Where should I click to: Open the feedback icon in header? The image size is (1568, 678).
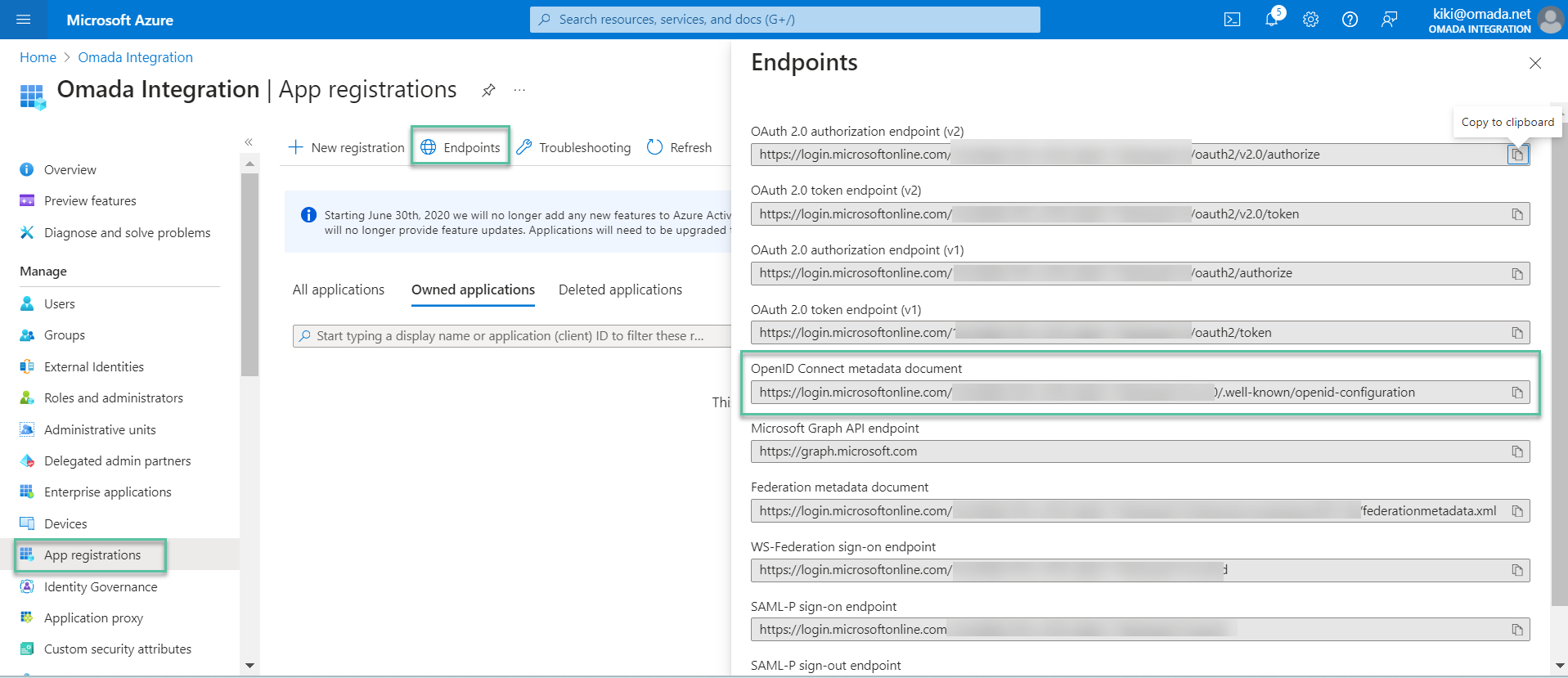pos(1390,20)
